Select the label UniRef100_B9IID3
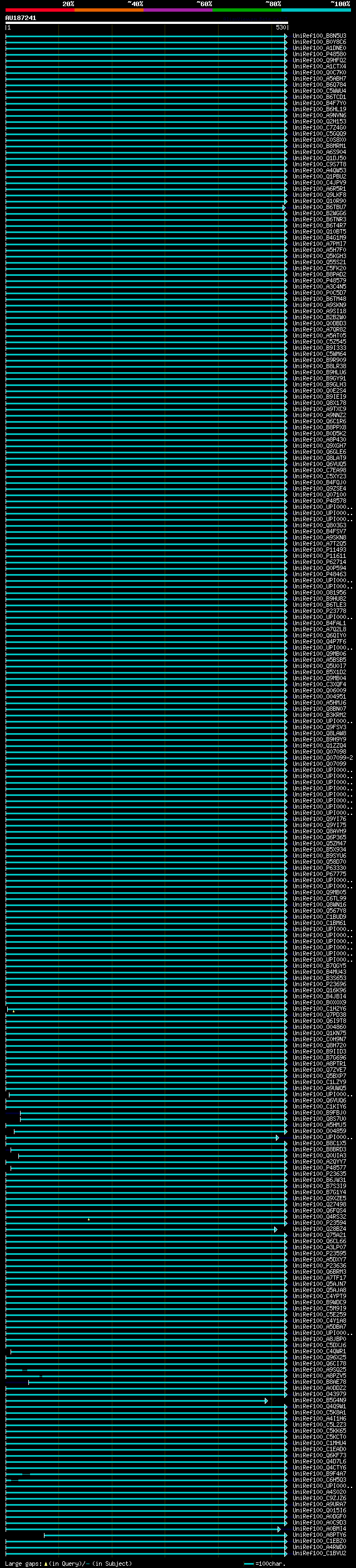The height and width of the screenshot is (1568, 356). coord(319,1052)
